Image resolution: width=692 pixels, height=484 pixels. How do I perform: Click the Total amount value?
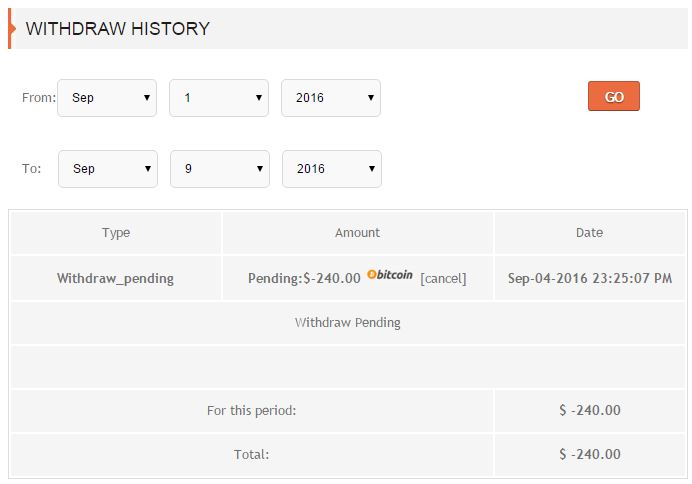click(589, 454)
